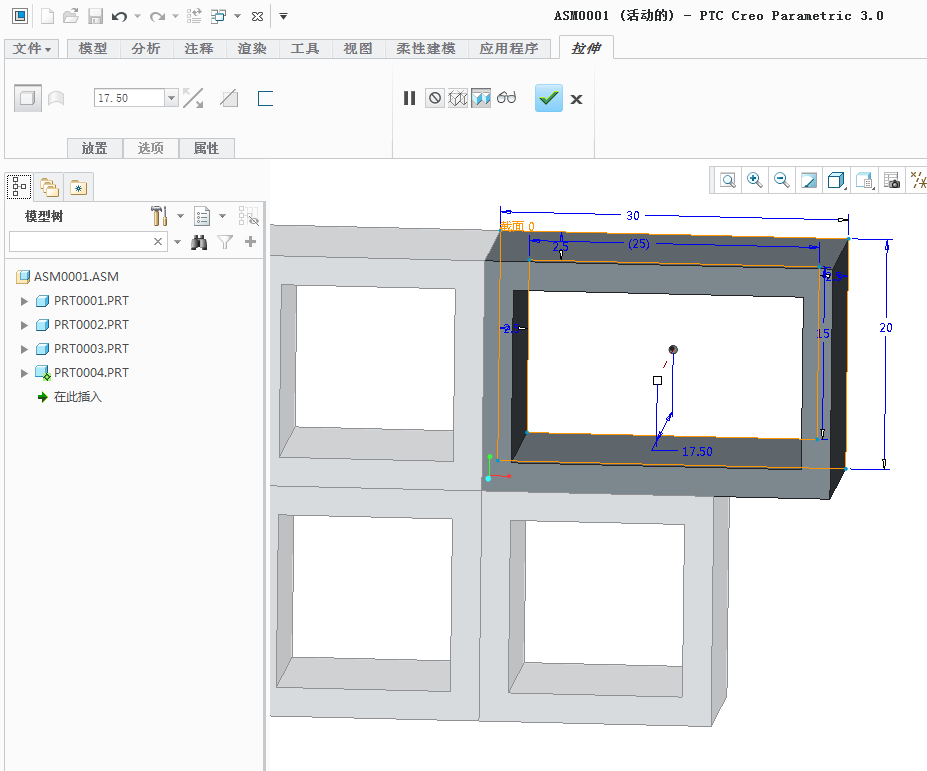Switch to the 注释 ribbon tab

click(x=199, y=48)
